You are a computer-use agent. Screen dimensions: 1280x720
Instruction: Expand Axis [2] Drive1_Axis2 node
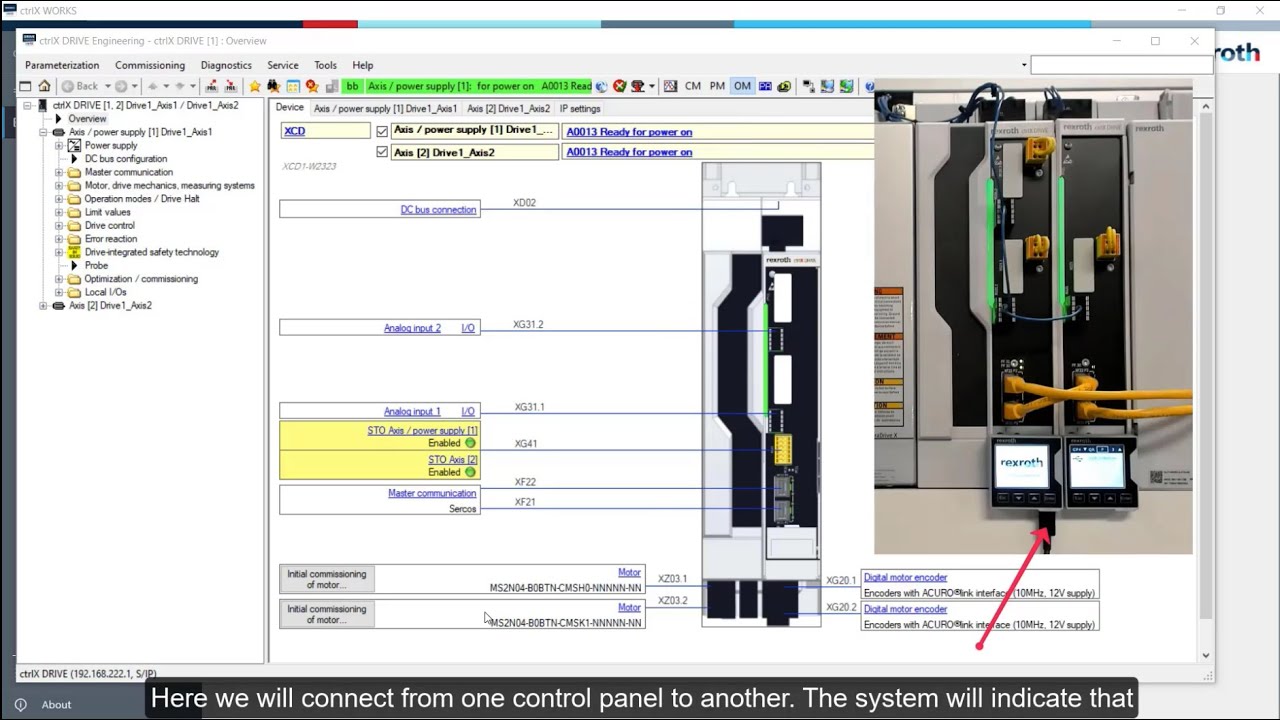[x=42, y=305]
